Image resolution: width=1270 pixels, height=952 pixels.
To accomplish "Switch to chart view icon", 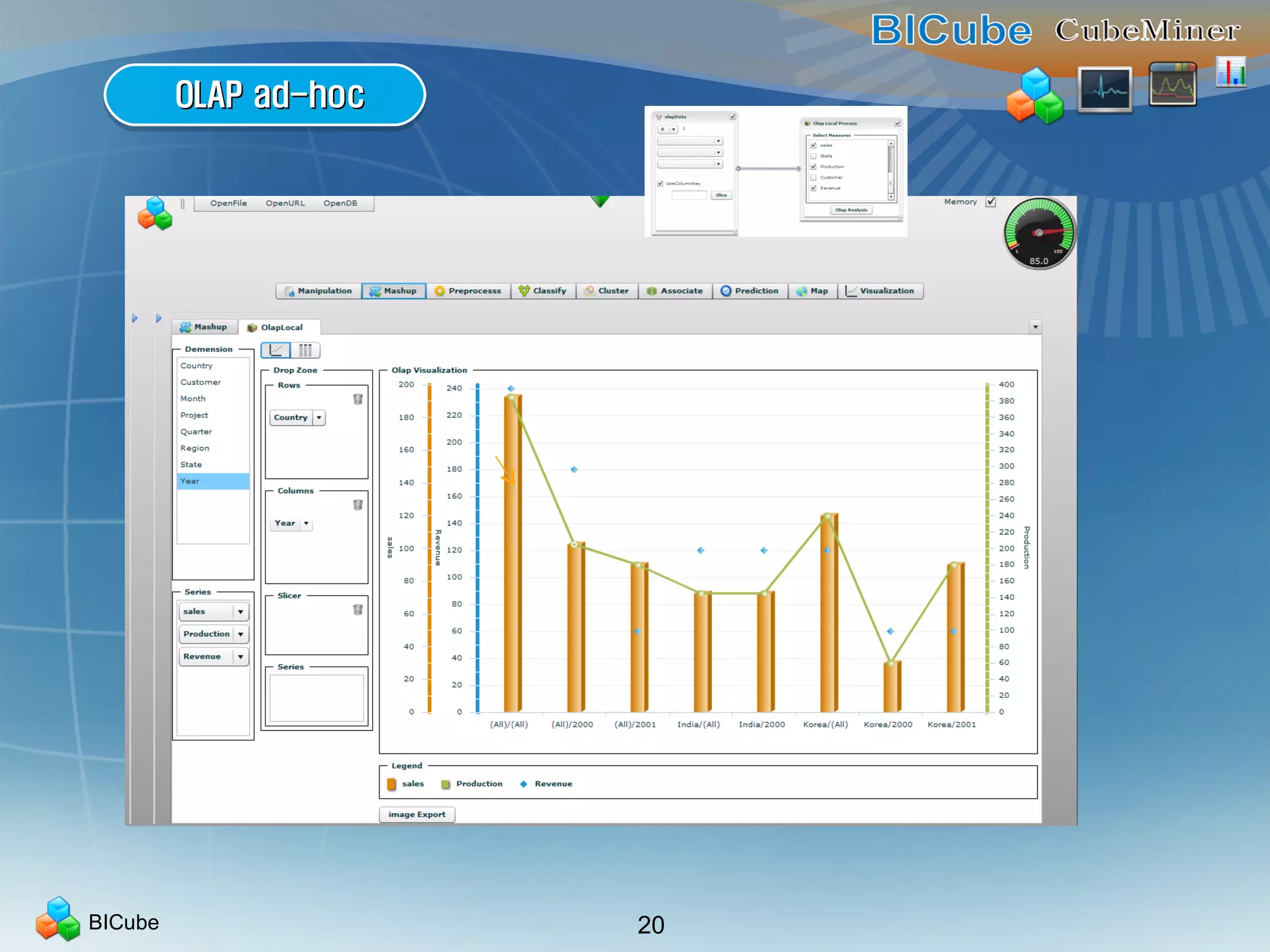I will coord(275,350).
